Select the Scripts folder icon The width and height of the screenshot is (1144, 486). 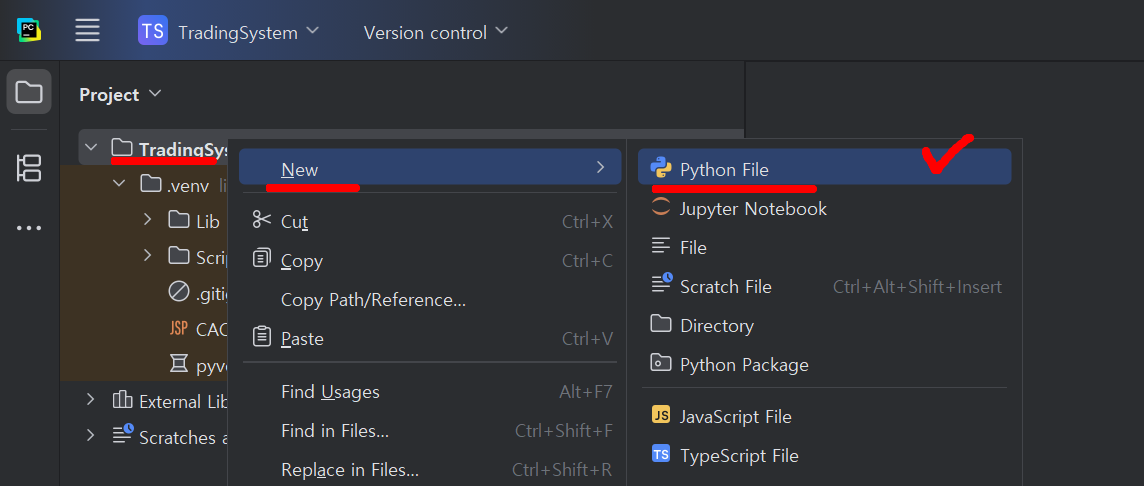[x=179, y=255]
